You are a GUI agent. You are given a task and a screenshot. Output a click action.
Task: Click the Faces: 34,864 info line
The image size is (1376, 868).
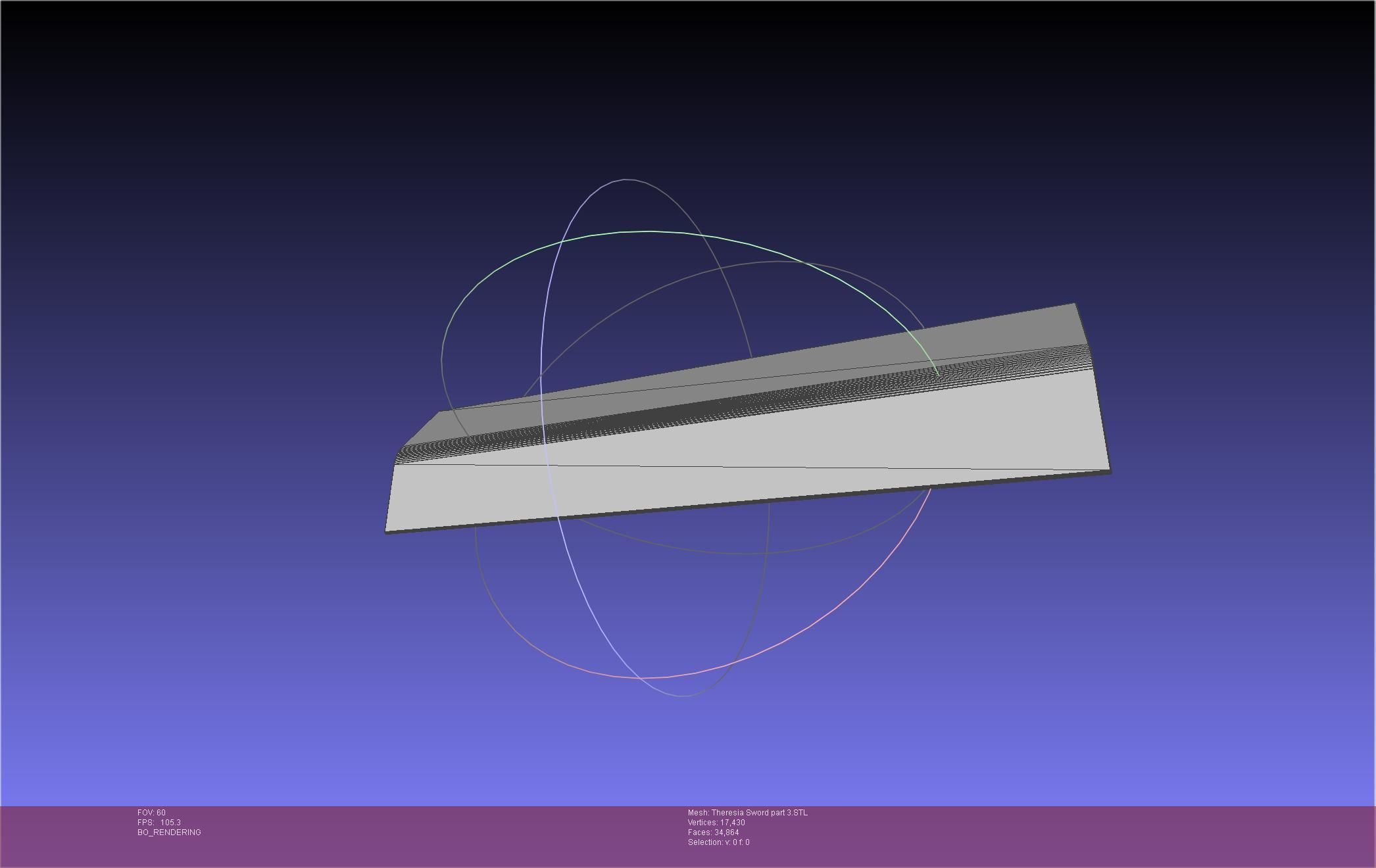713,832
